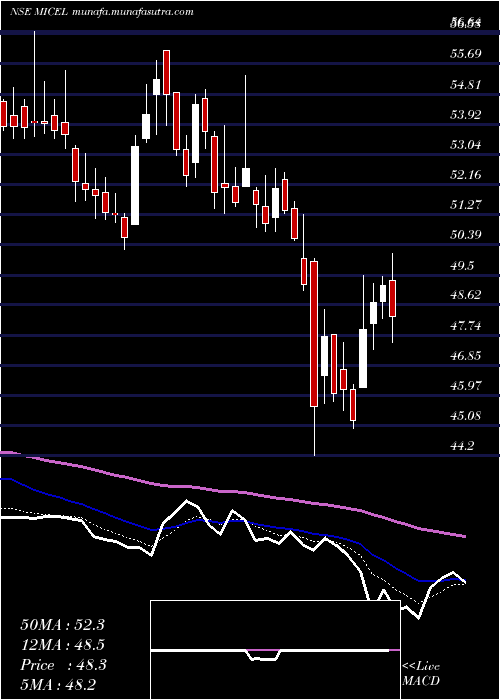Select the 46.85 price axis label
Viewport: 500px width, 700px height.
[466, 356]
